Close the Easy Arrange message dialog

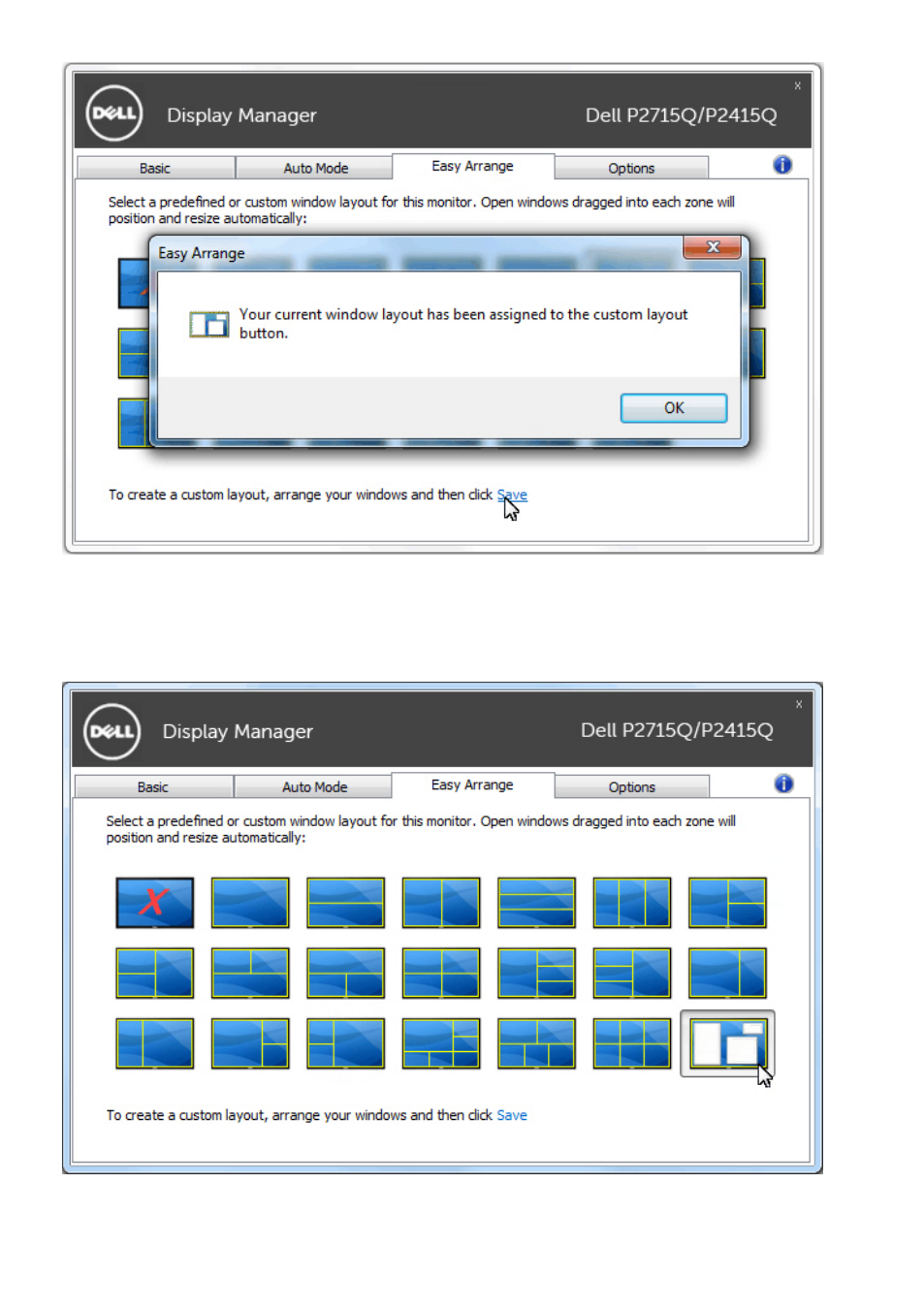(713, 247)
